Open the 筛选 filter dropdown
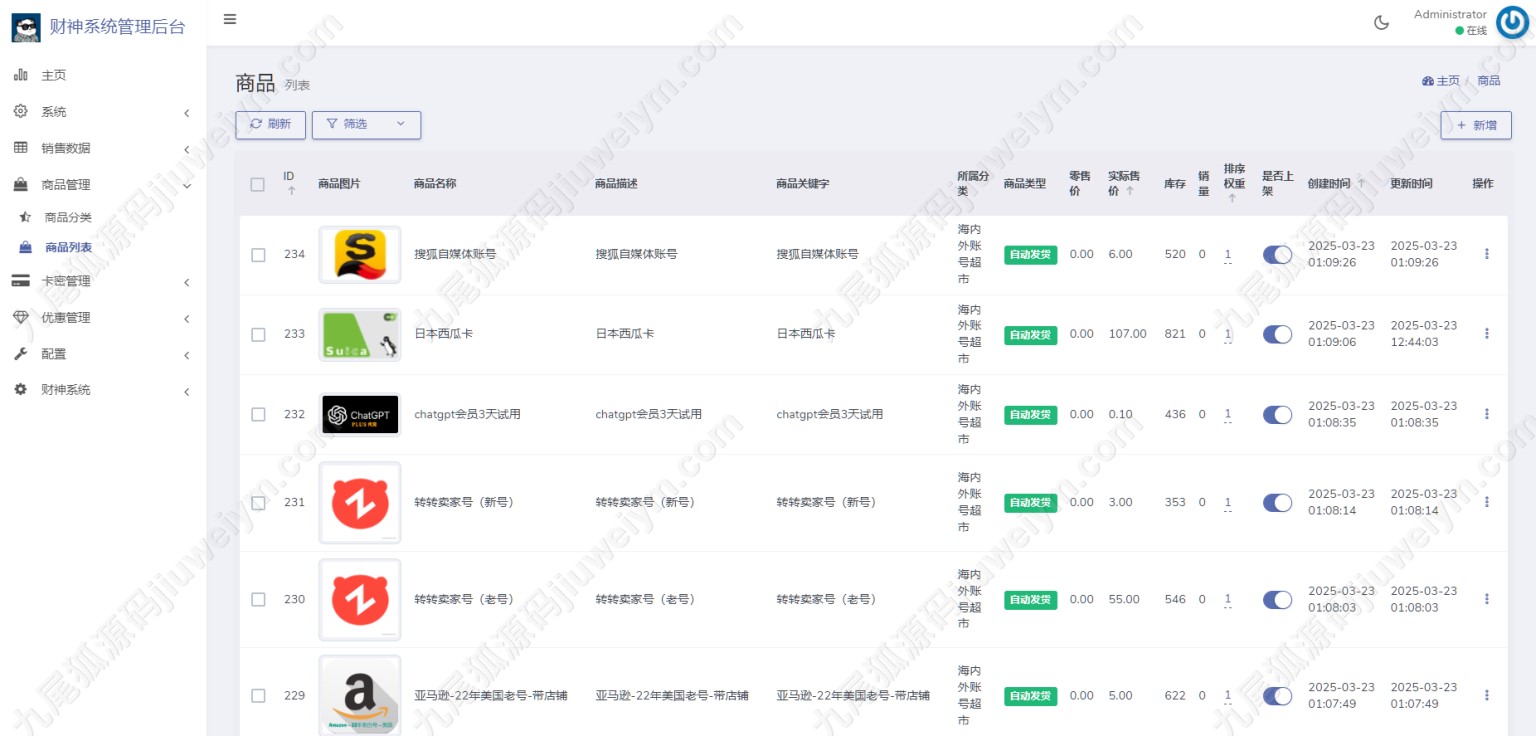1536x736 pixels. (366, 124)
